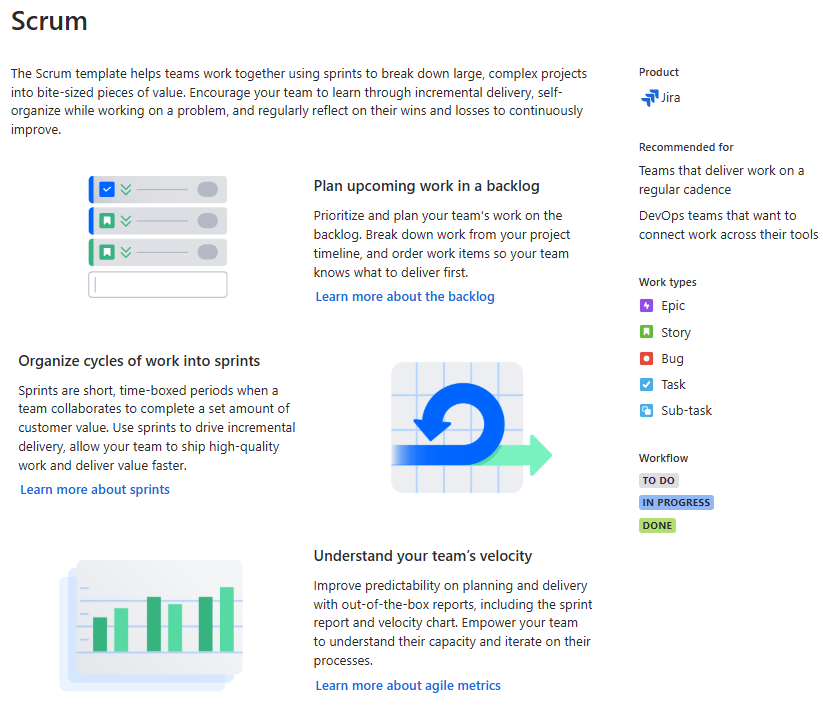Open "Learn more about agile metrics" link
This screenshot has width=823, height=714.
point(407,685)
